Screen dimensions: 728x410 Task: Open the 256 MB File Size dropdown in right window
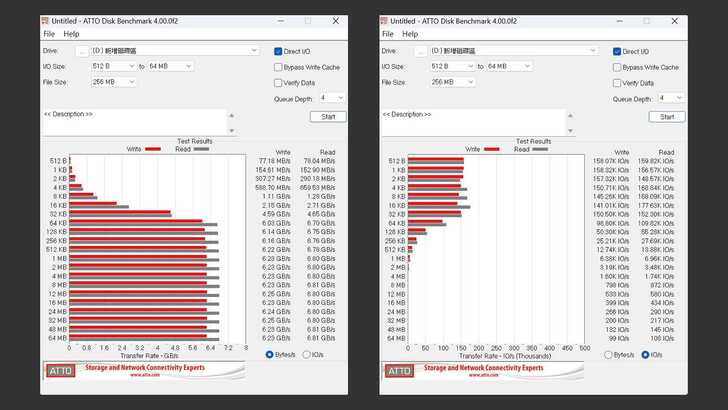pyautogui.click(x=452, y=82)
